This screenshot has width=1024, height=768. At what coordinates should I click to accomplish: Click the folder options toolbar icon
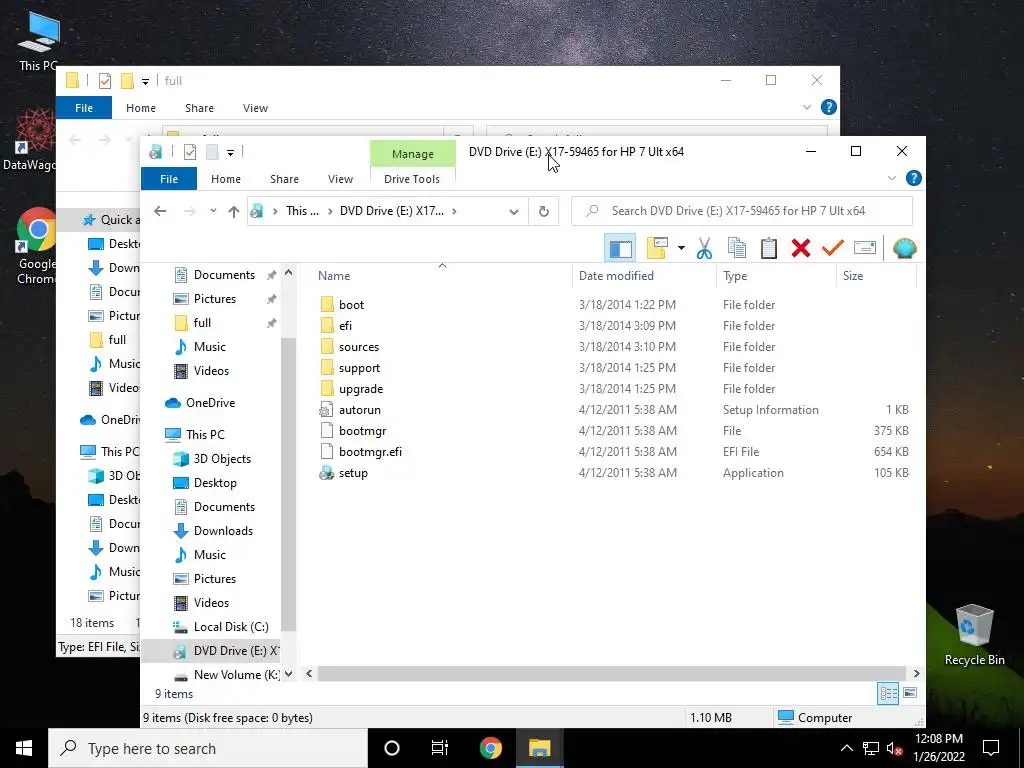point(657,248)
